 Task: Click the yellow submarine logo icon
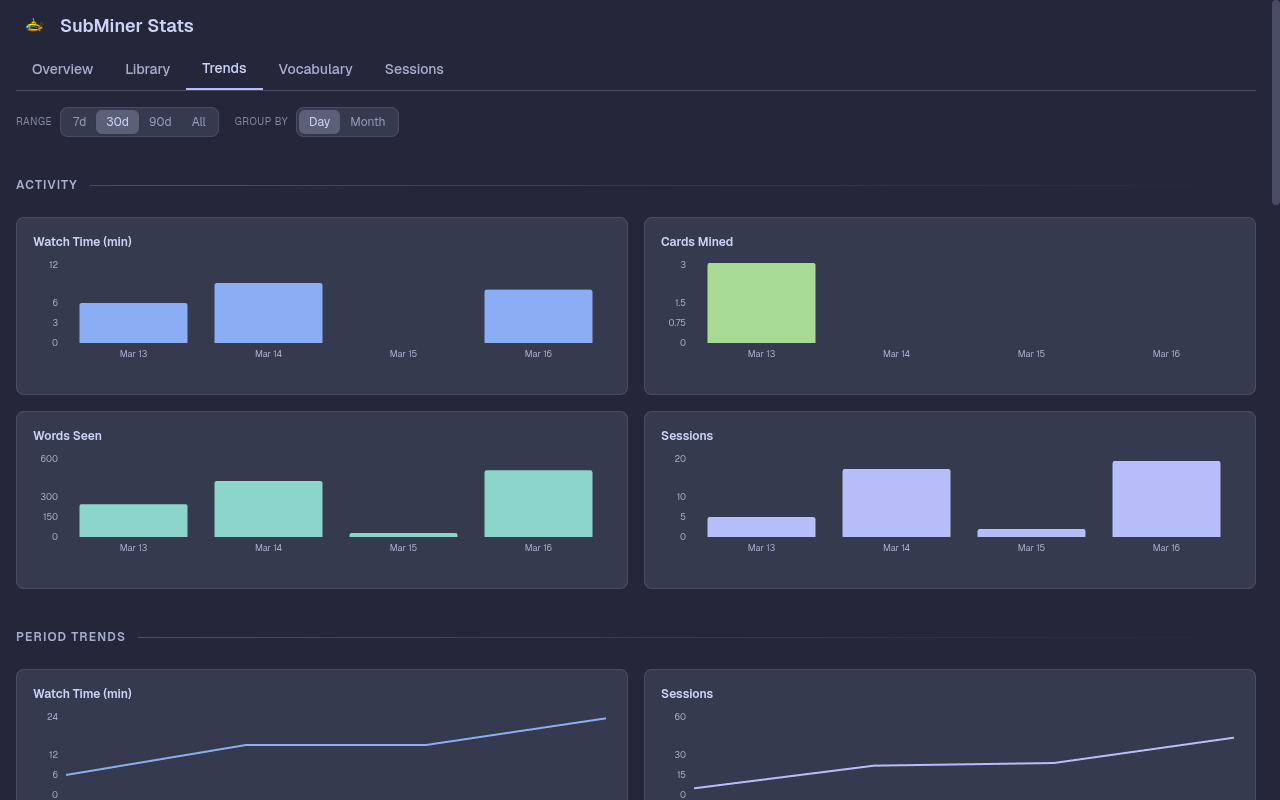[33, 25]
